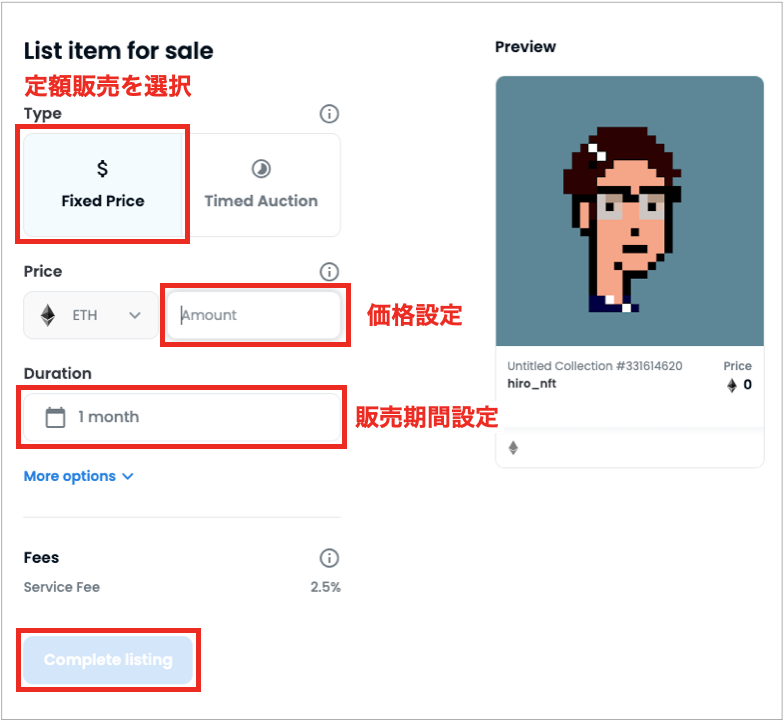Click the clock icon in Timed Auction
The height and width of the screenshot is (722, 784).
click(x=261, y=169)
